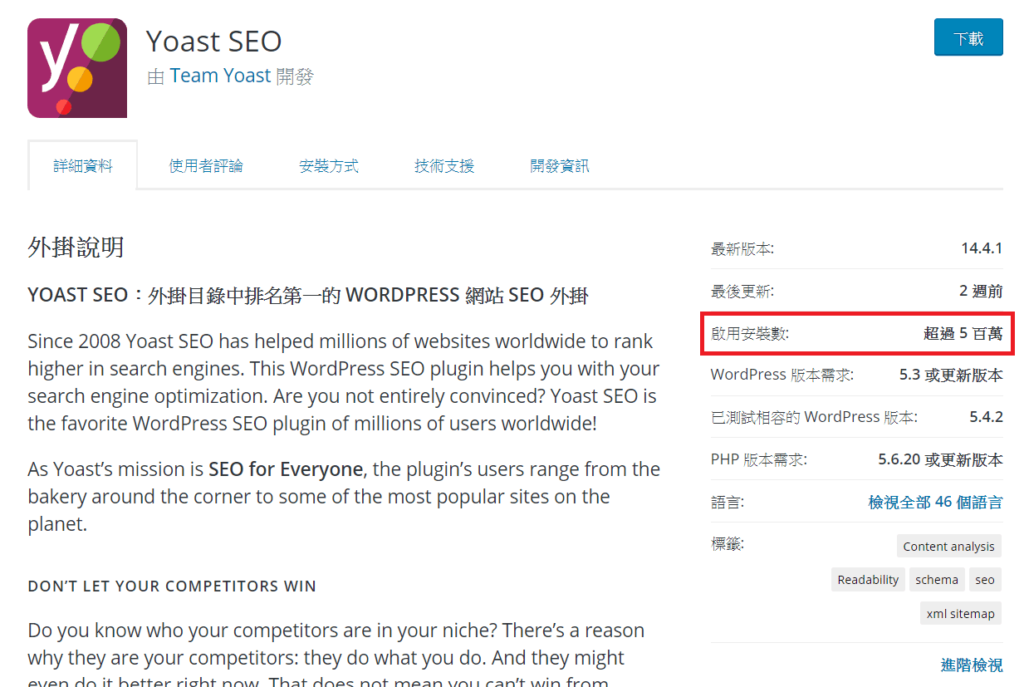Click the DON'T LET YOUR COMPETITORS WIN heading

(x=172, y=586)
